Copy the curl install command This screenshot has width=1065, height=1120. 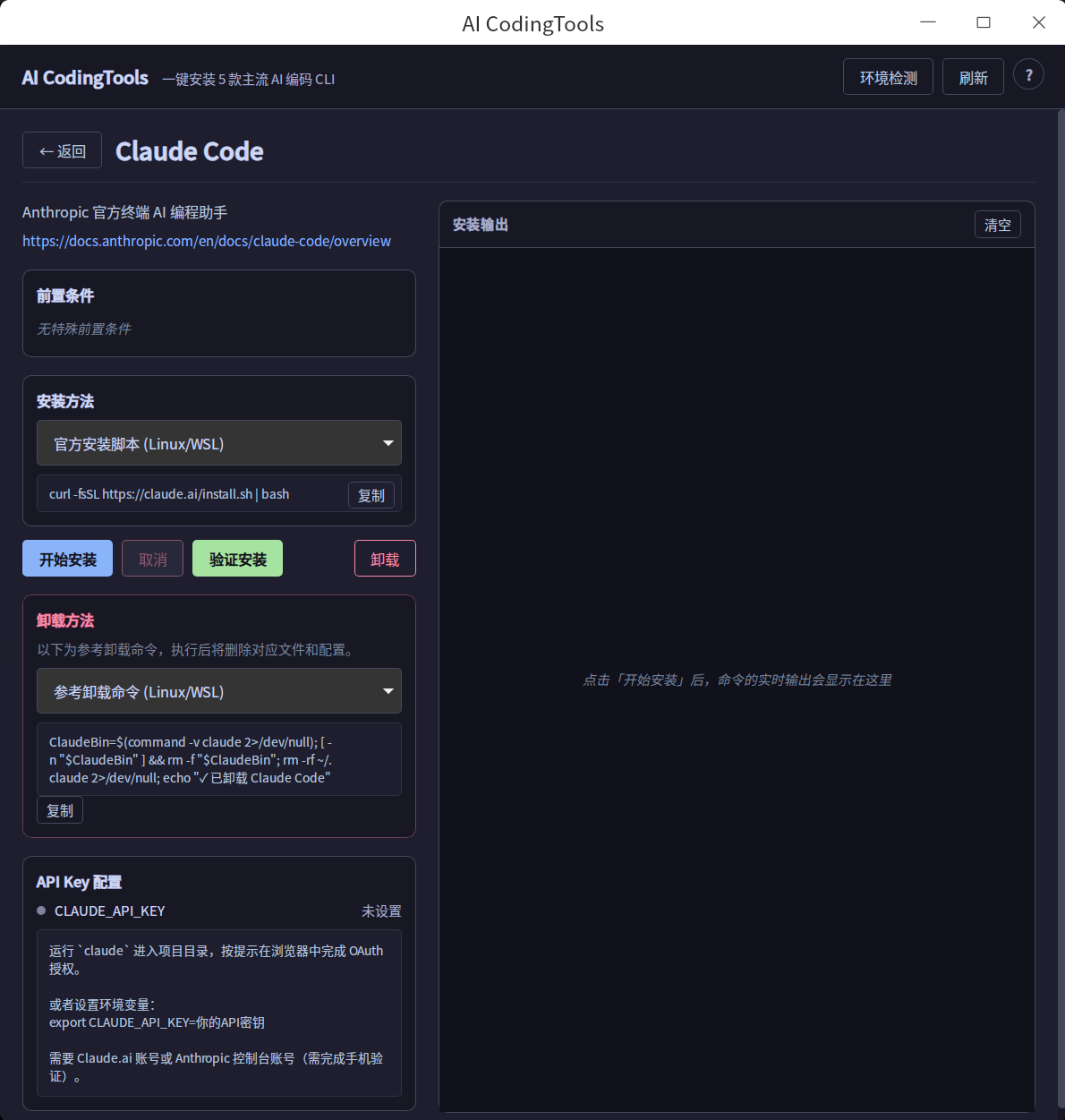pyautogui.click(x=371, y=495)
